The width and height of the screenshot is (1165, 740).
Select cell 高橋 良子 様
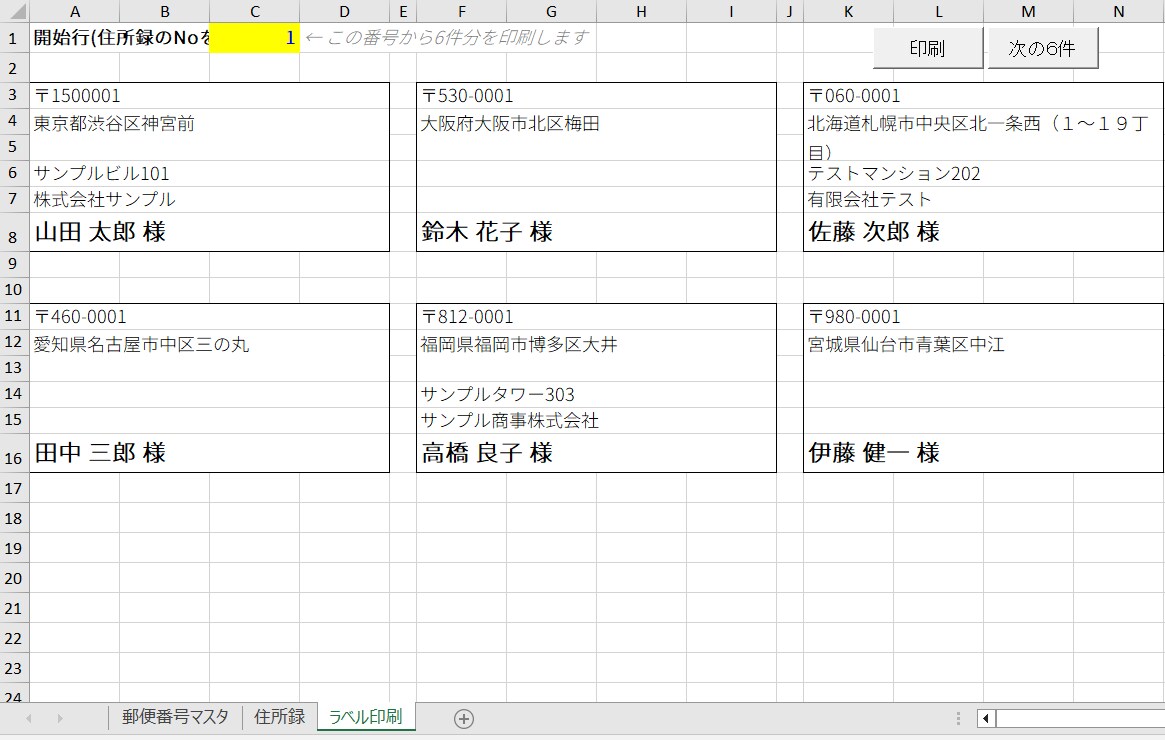tap(597, 452)
